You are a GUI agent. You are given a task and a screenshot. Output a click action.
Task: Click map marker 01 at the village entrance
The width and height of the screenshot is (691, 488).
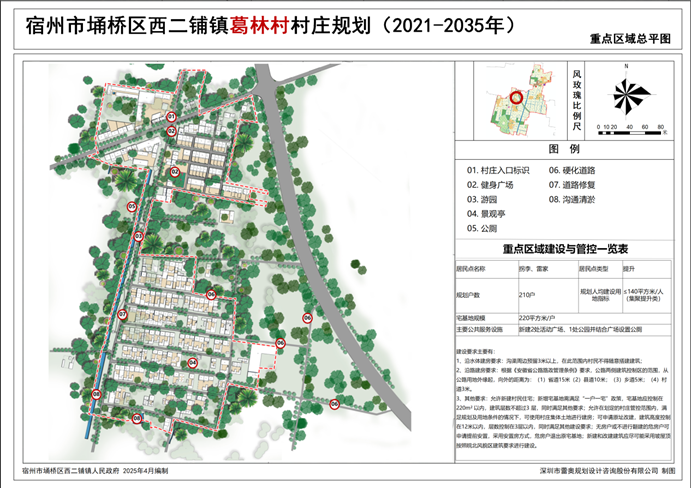(x=171, y=117)
